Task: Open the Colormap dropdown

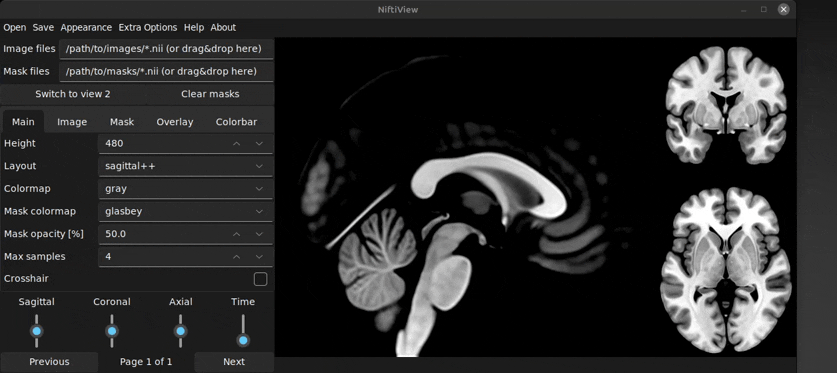Action: [186, 188]
